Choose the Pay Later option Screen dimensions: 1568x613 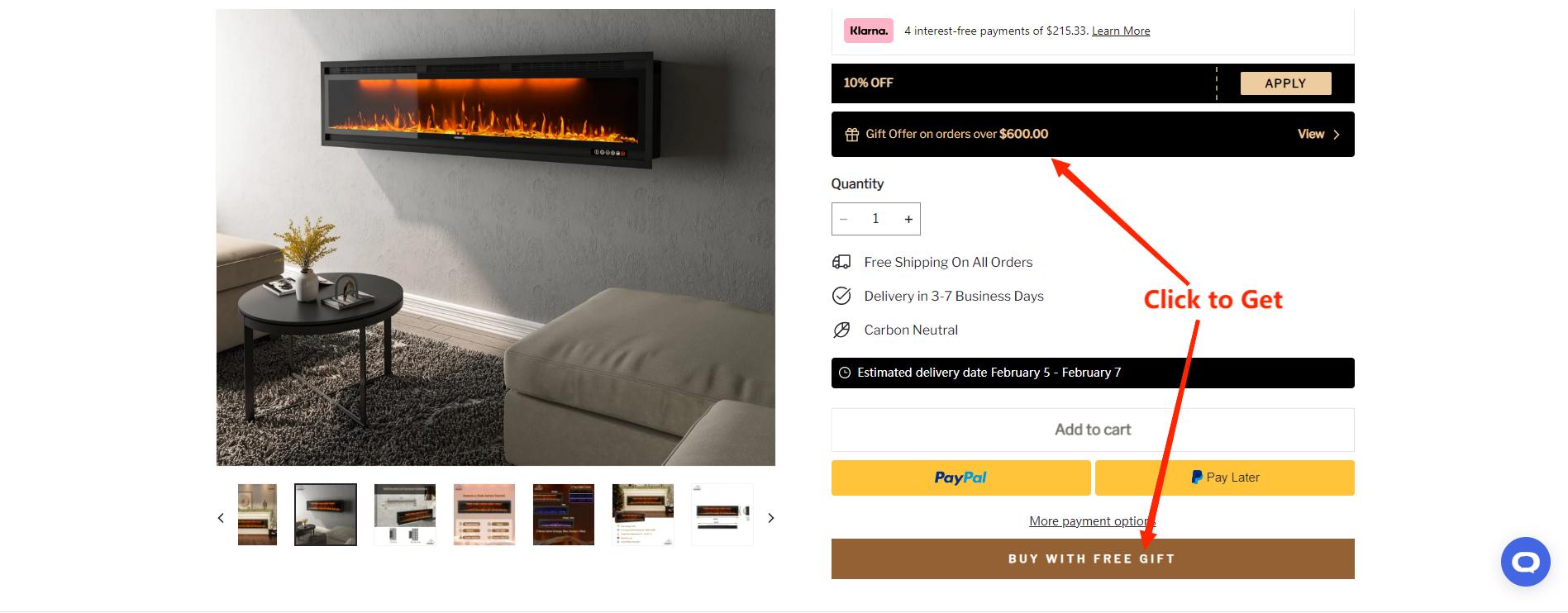(1225, 478)
